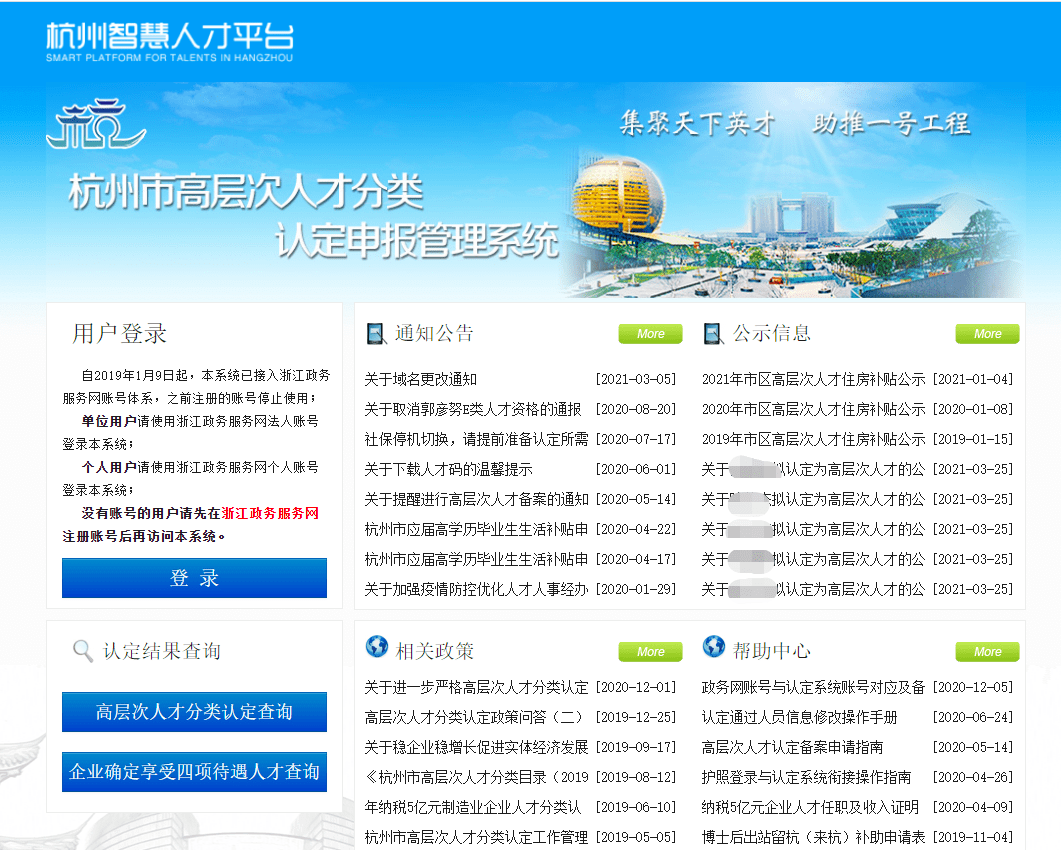The image size is (1061, 850).
Task: Open 高层次人才分类认定政策问答（二）
Action: point(474,717)
